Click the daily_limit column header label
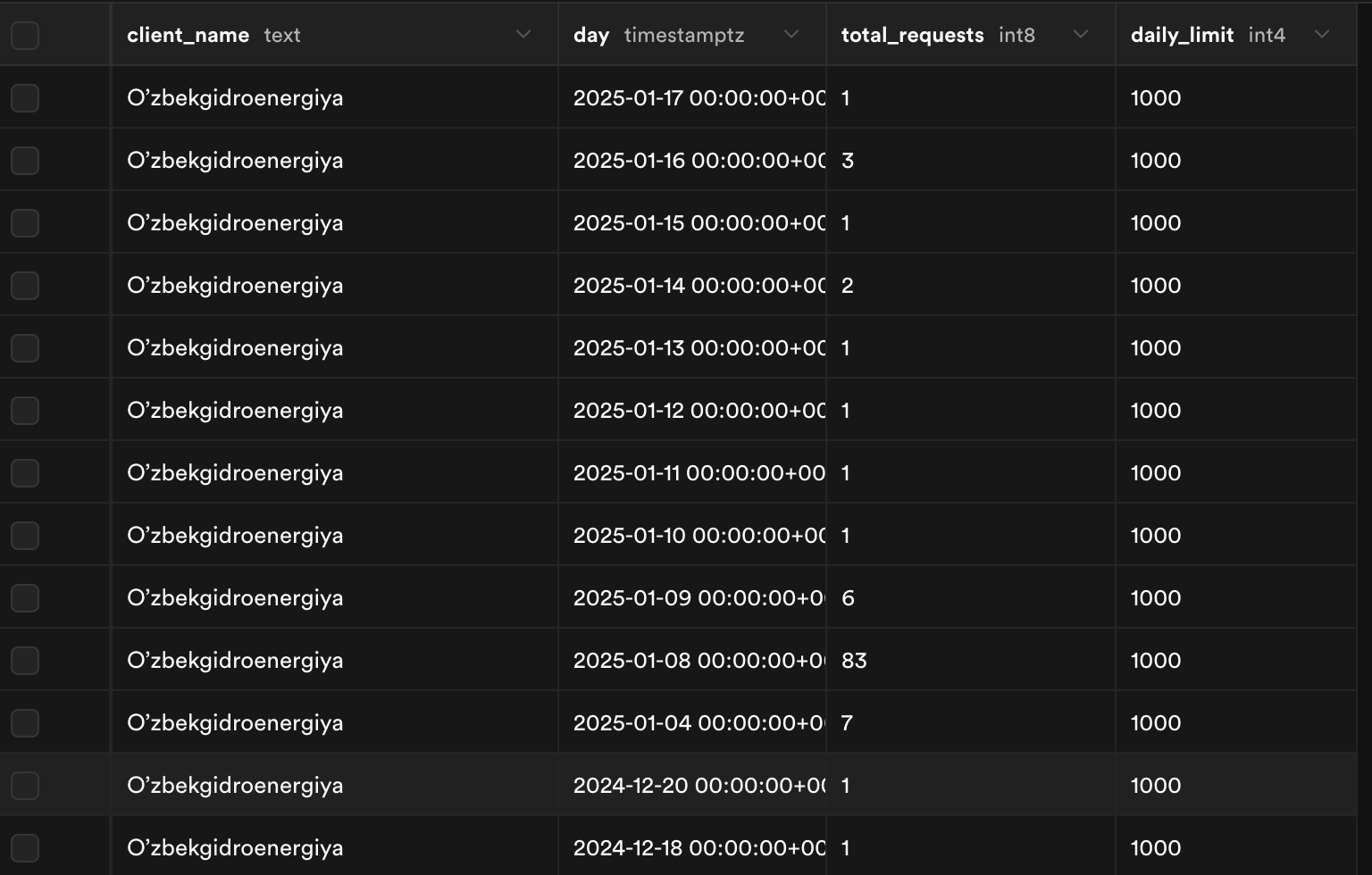The height and width of the screenshot is (875, 1372). pyautogui.click(x=1182, y=35)
